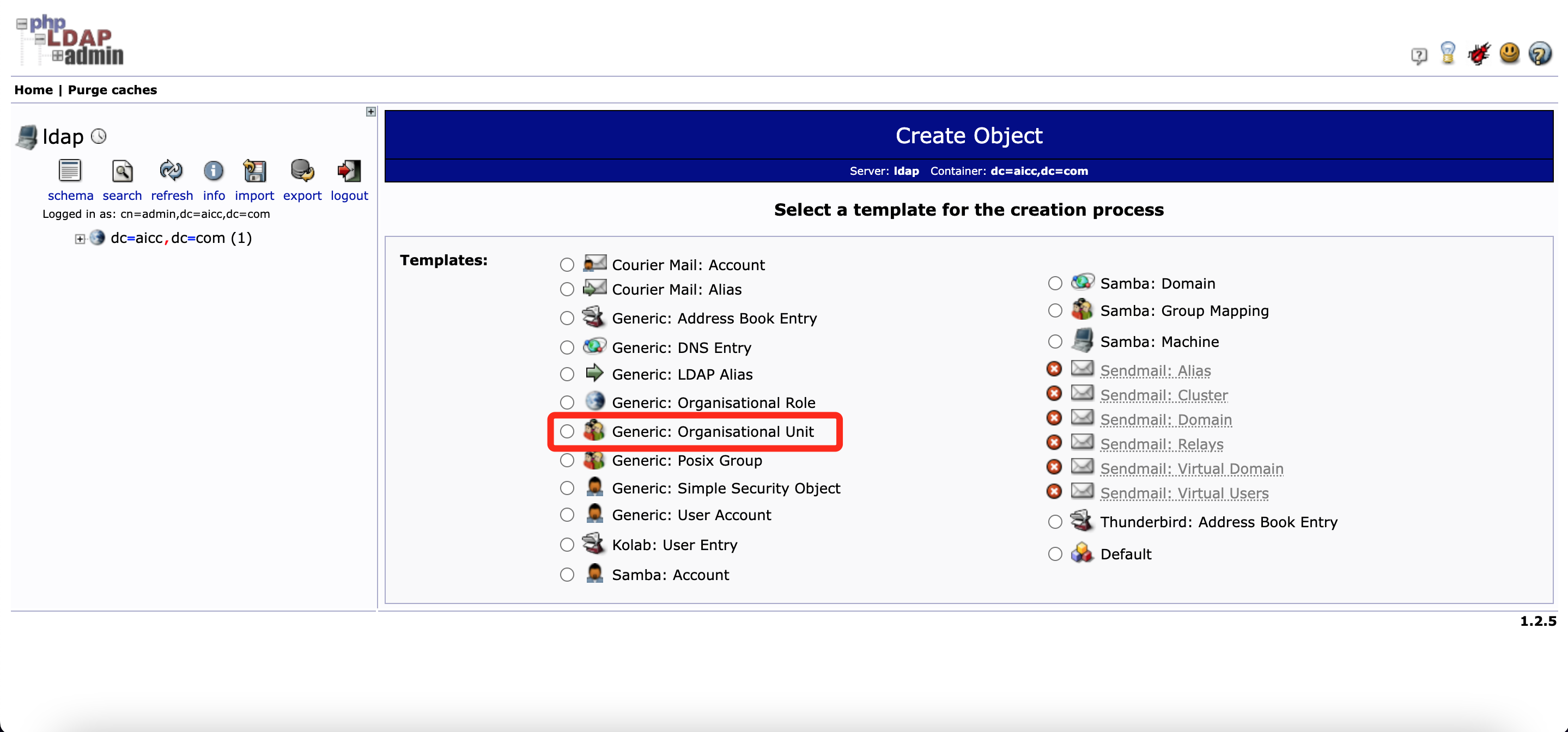1568x732 pixels.
Task: Click the schema icon in sidebar
Action: pos(69,171)
